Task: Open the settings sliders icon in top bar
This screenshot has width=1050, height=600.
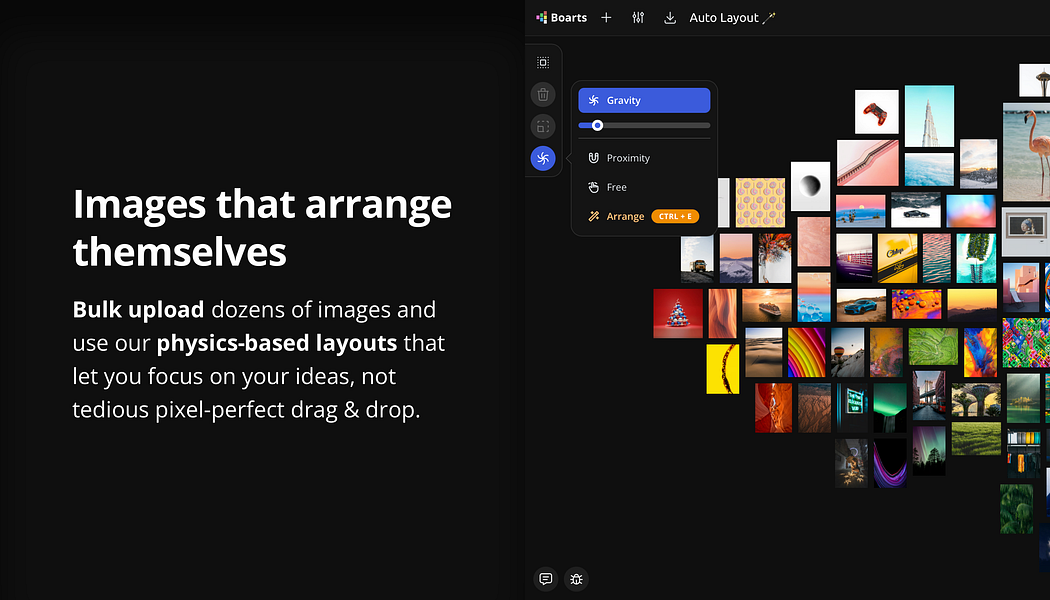Action: point(638,18)
